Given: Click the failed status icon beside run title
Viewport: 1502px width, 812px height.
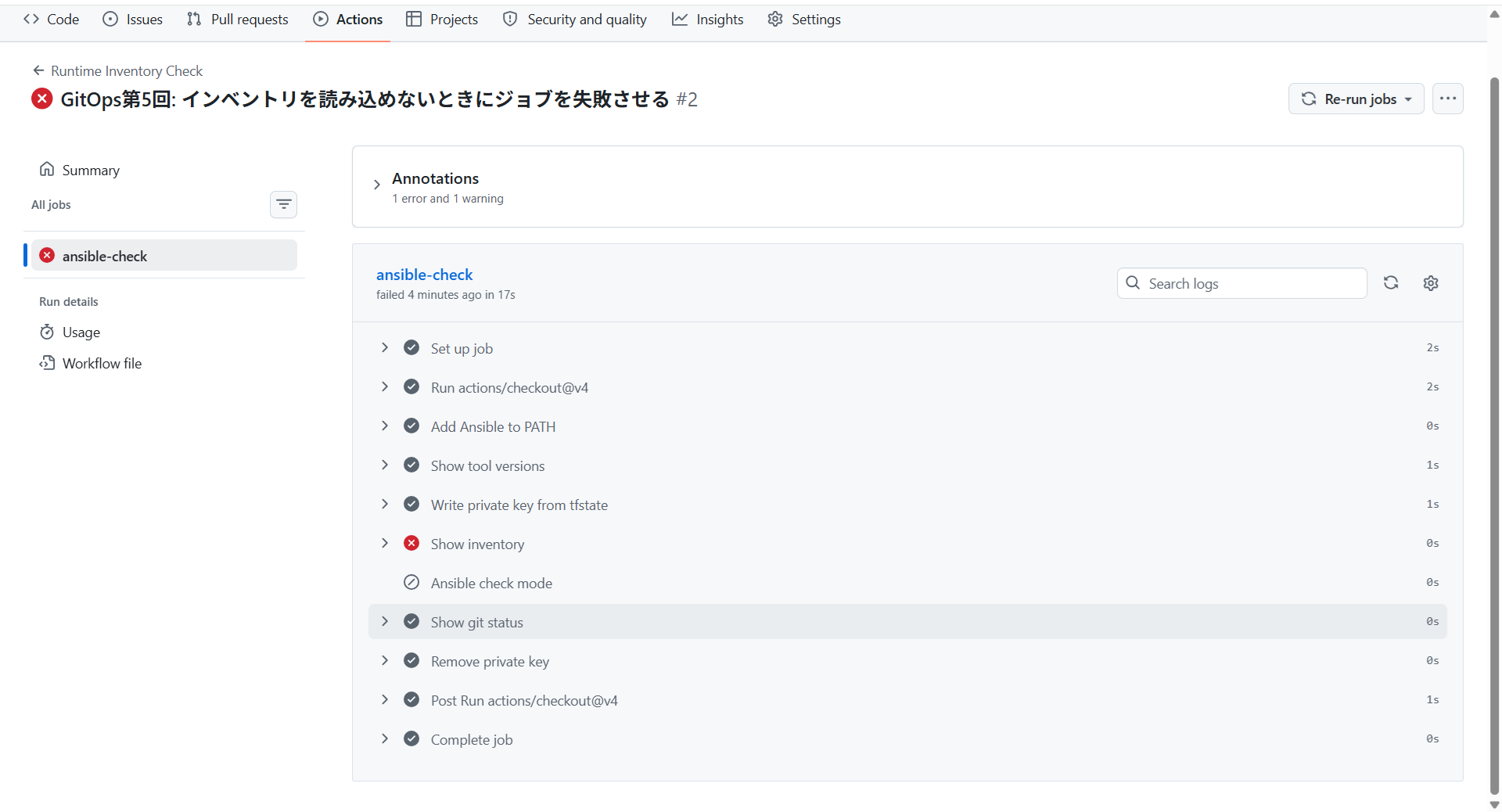Looking at the screenshot, I should 42,99.
